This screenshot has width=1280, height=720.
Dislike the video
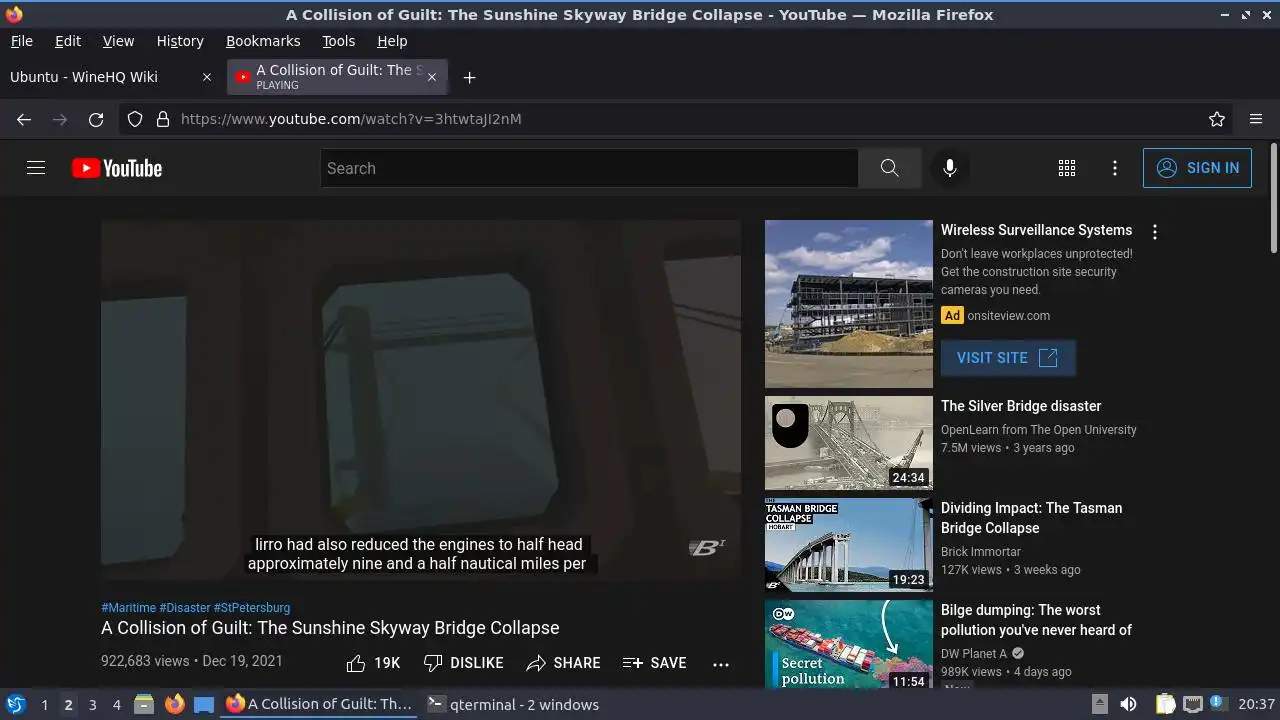(463, 663)
